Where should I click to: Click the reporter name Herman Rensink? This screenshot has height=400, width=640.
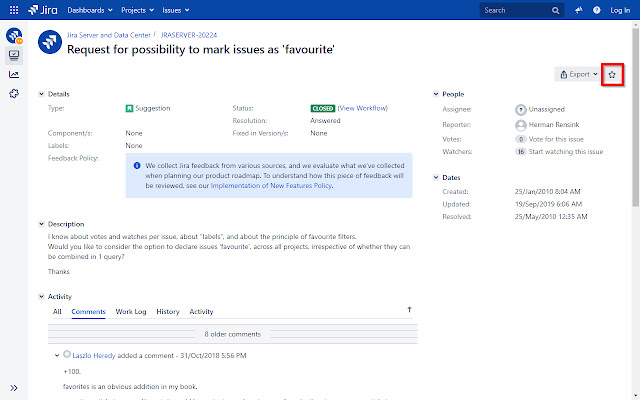tap(554, 125)
